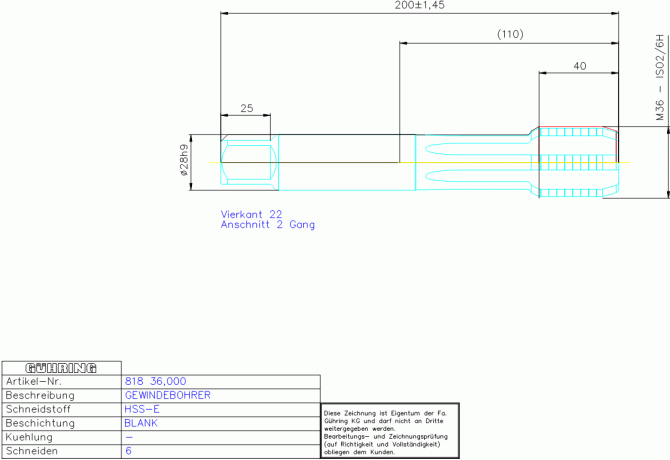670x460 pixels.
Task: Select the HSS-E cutting material value
Action: tap(142, 410)
